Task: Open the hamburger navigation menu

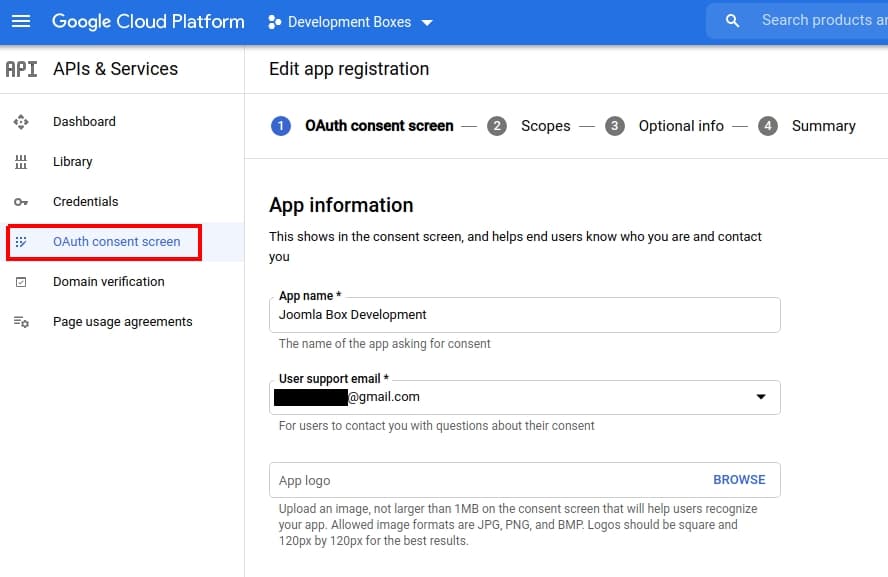Action: pos(21,21)
